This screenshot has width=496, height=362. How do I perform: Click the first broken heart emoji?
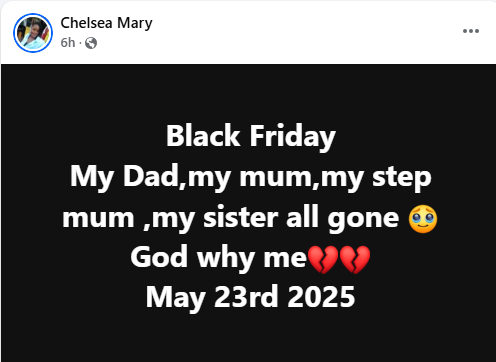tap(322, 259)
